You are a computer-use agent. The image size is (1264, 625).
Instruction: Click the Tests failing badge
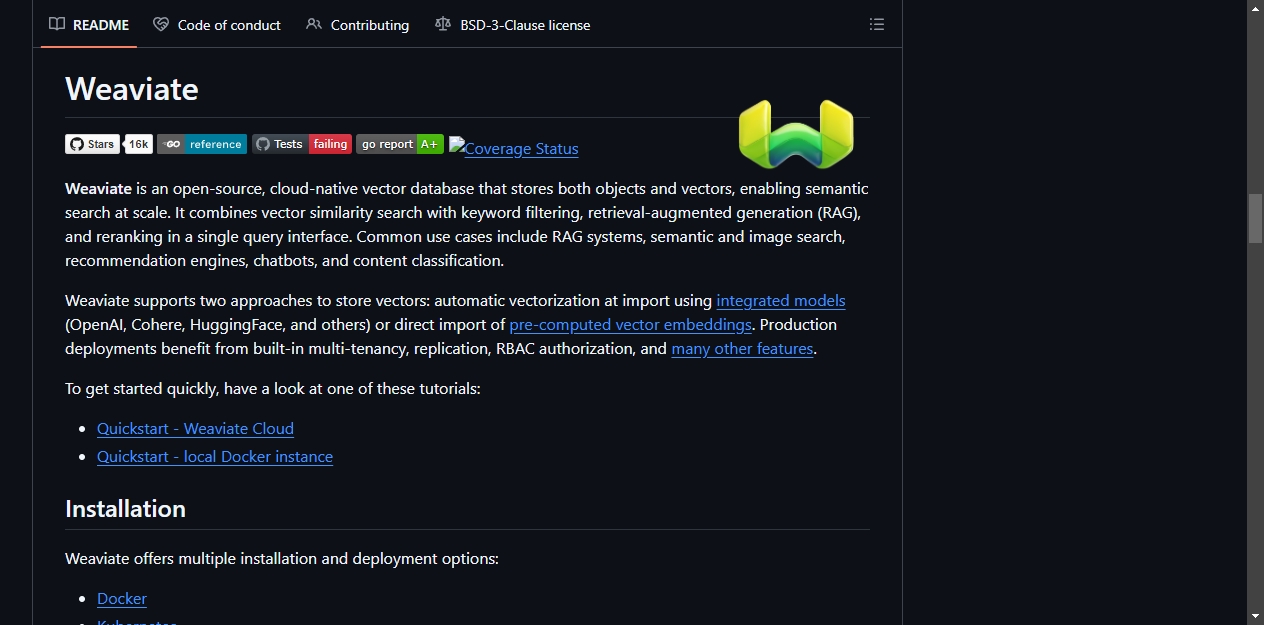coord(302,144)
